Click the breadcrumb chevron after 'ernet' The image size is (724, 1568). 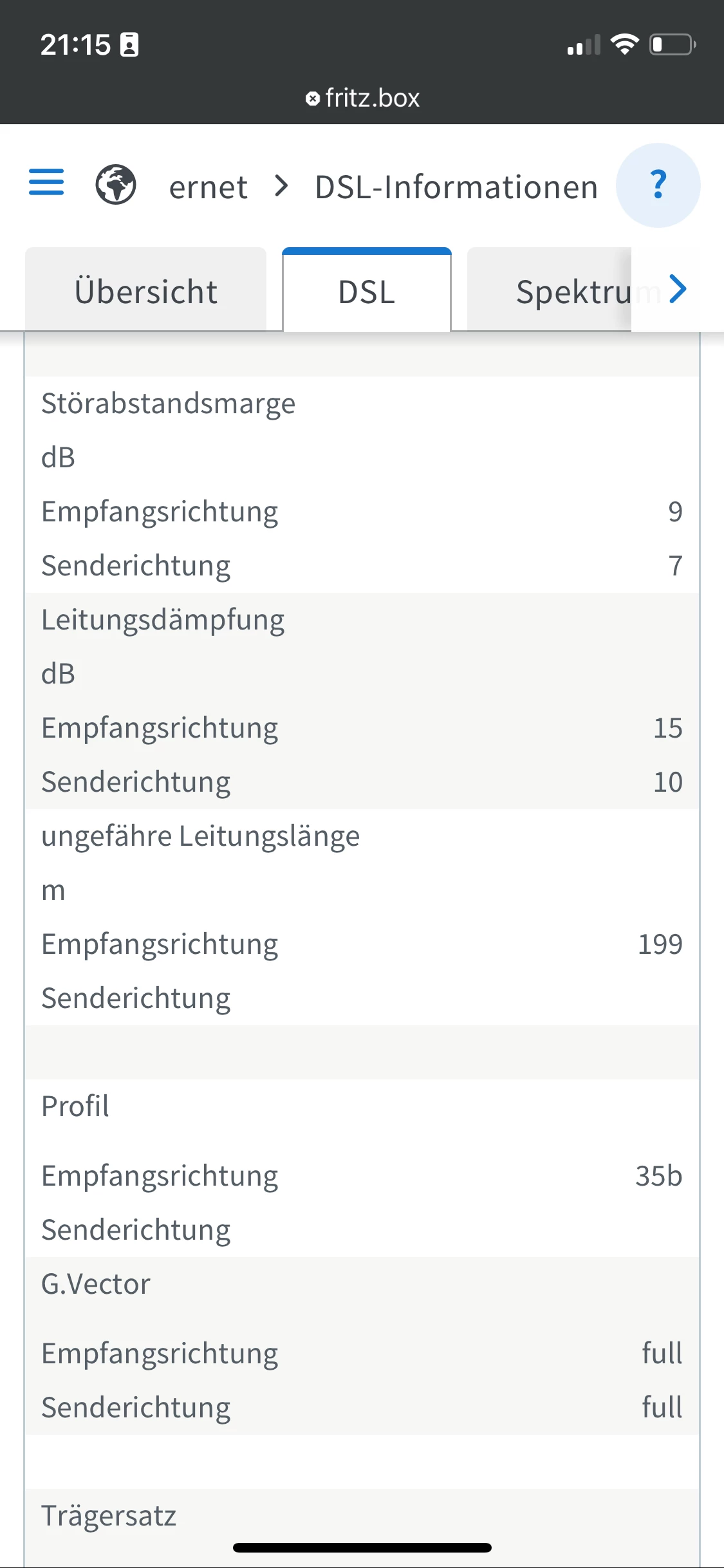tap(281, 187)
